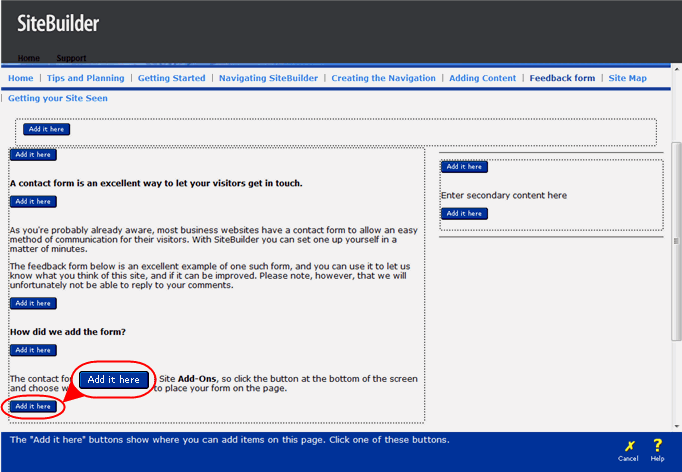Open the Home navigation link
682x472 pixels.
(x=20, y=78)
